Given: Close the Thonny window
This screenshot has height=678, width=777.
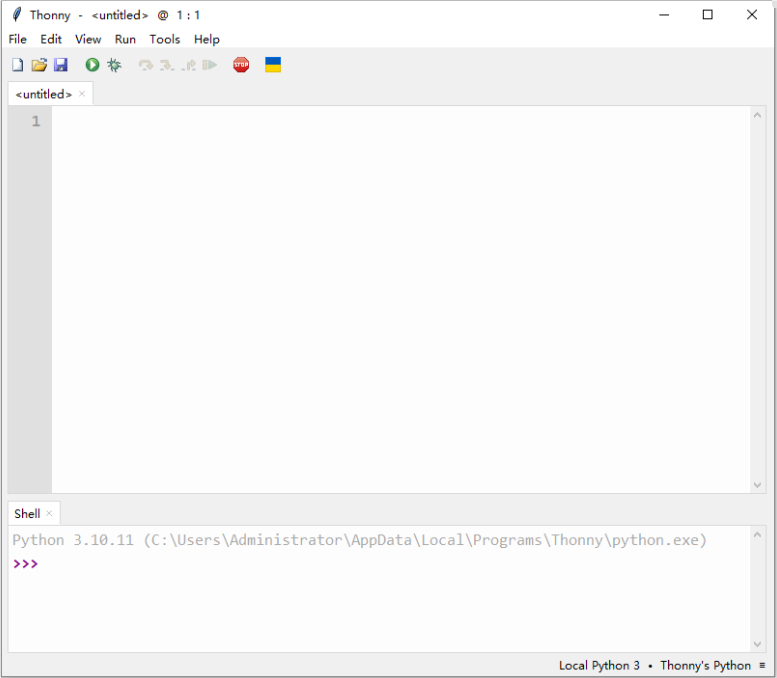Looking at the screenshot, I should (752, 15).
